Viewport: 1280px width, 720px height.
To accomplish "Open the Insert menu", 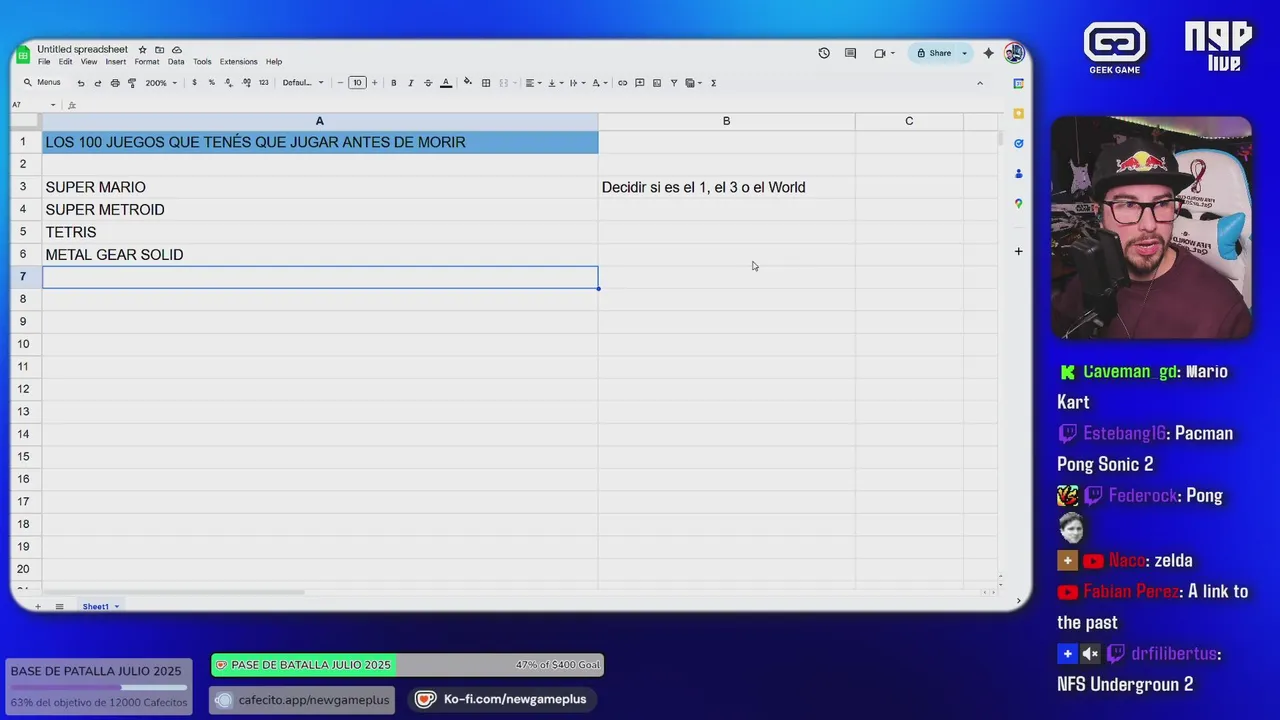I will (x=116, y=62).
